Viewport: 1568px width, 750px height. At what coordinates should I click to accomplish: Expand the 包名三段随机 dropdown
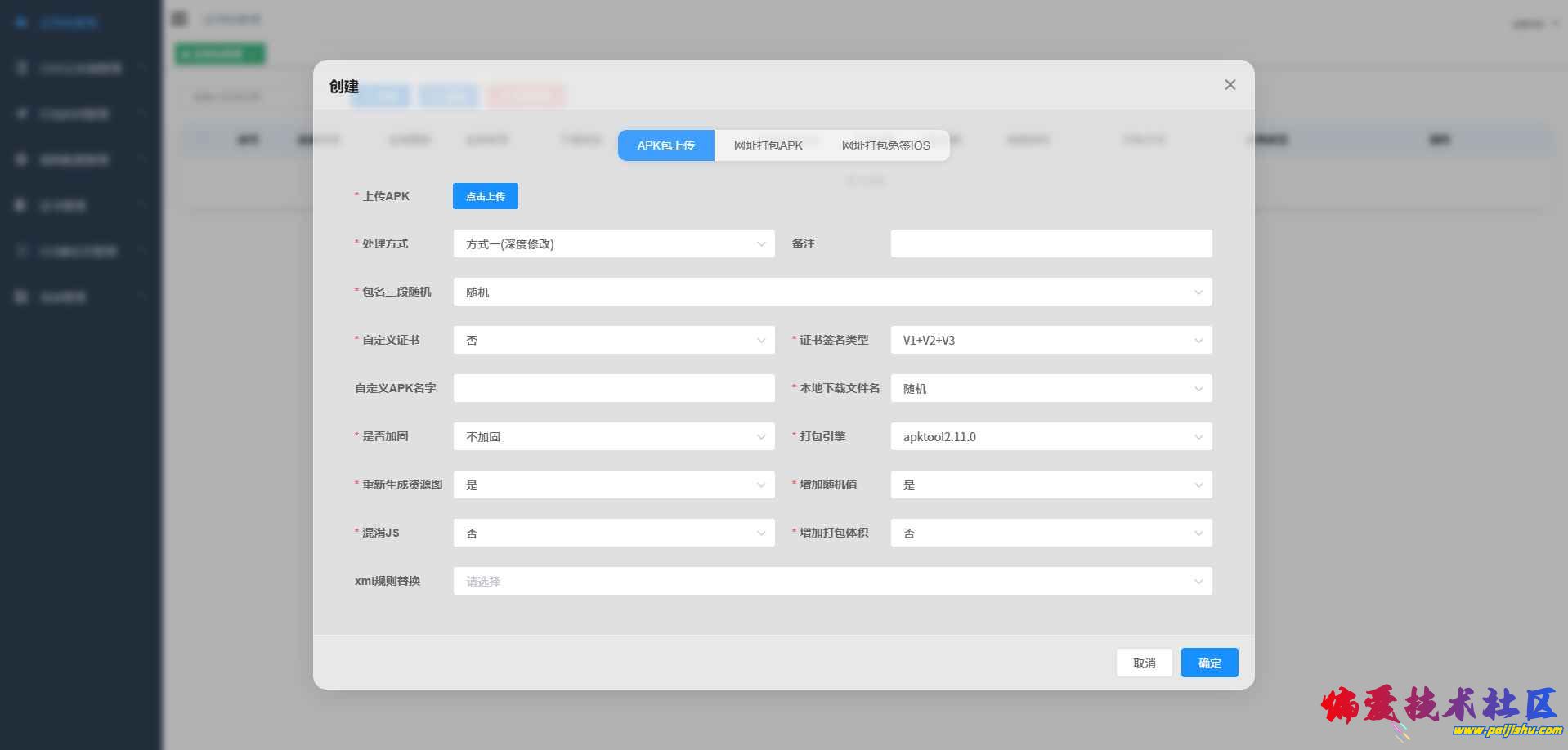[x=831, y=292]
